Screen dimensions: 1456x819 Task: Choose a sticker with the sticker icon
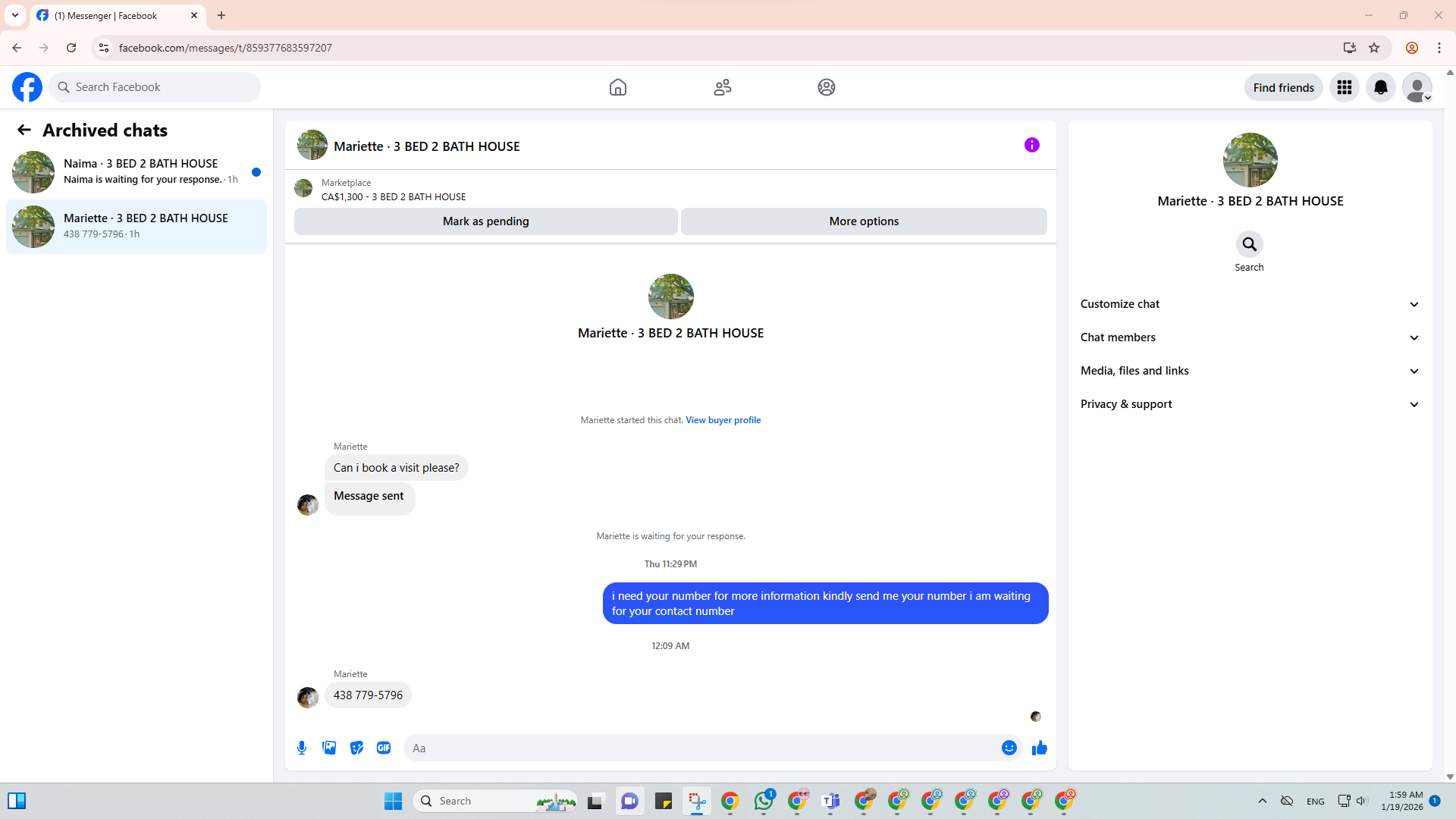[356, 748]
